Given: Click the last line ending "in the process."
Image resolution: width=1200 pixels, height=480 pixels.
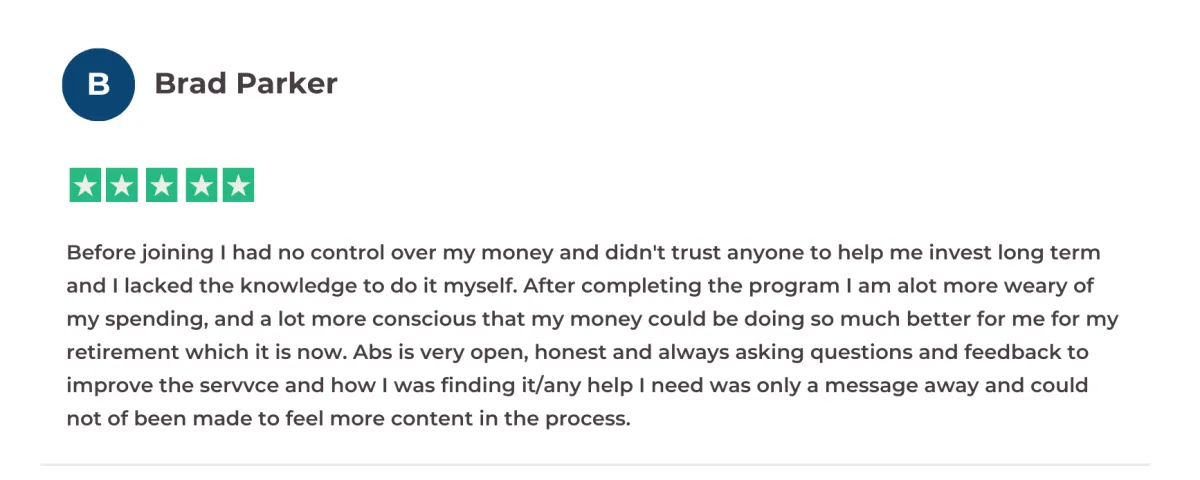Looking at the screenshot, I should (x=349, y=418).
